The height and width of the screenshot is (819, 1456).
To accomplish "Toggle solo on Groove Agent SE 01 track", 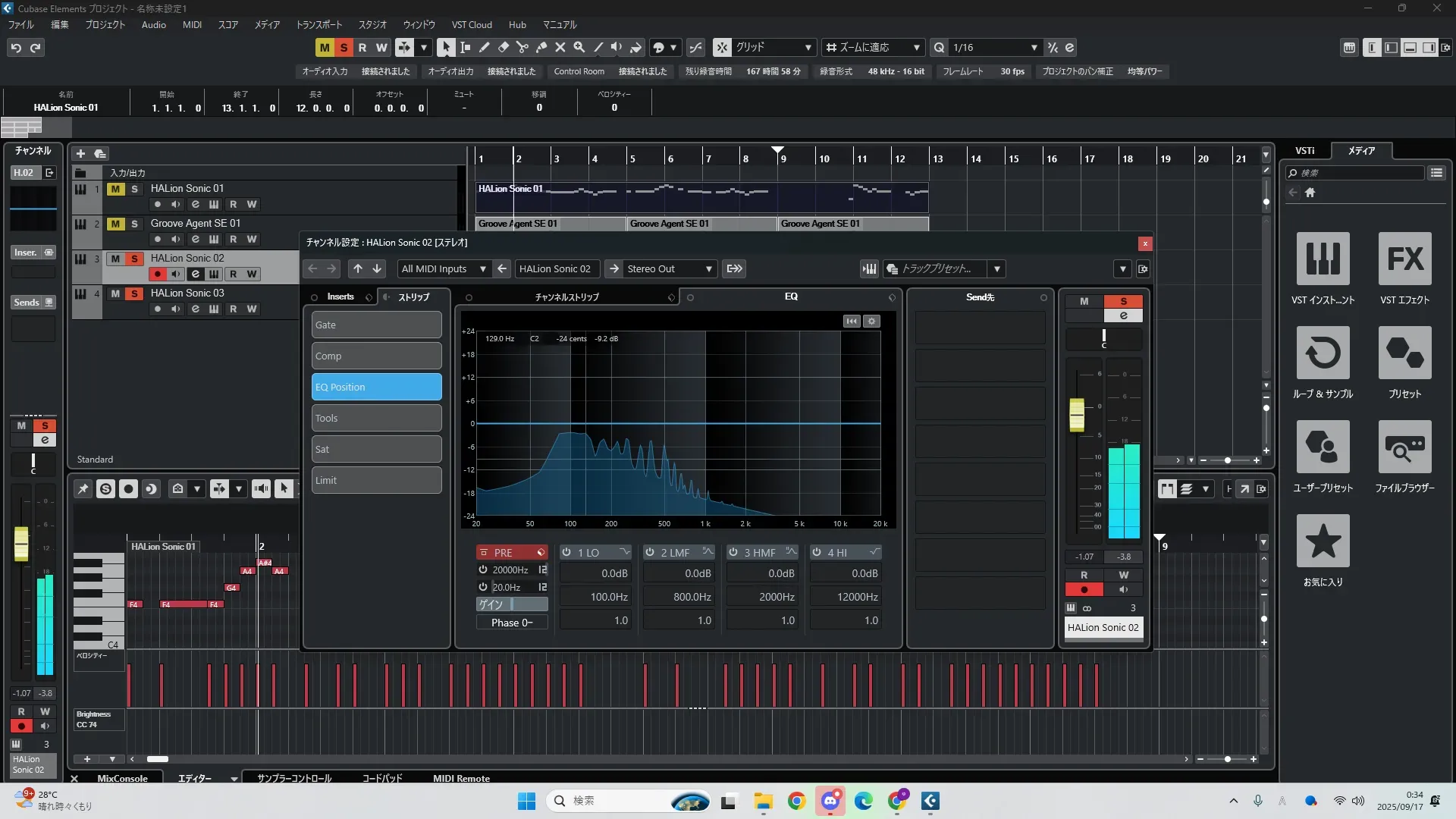I will [x=134, y=224].
